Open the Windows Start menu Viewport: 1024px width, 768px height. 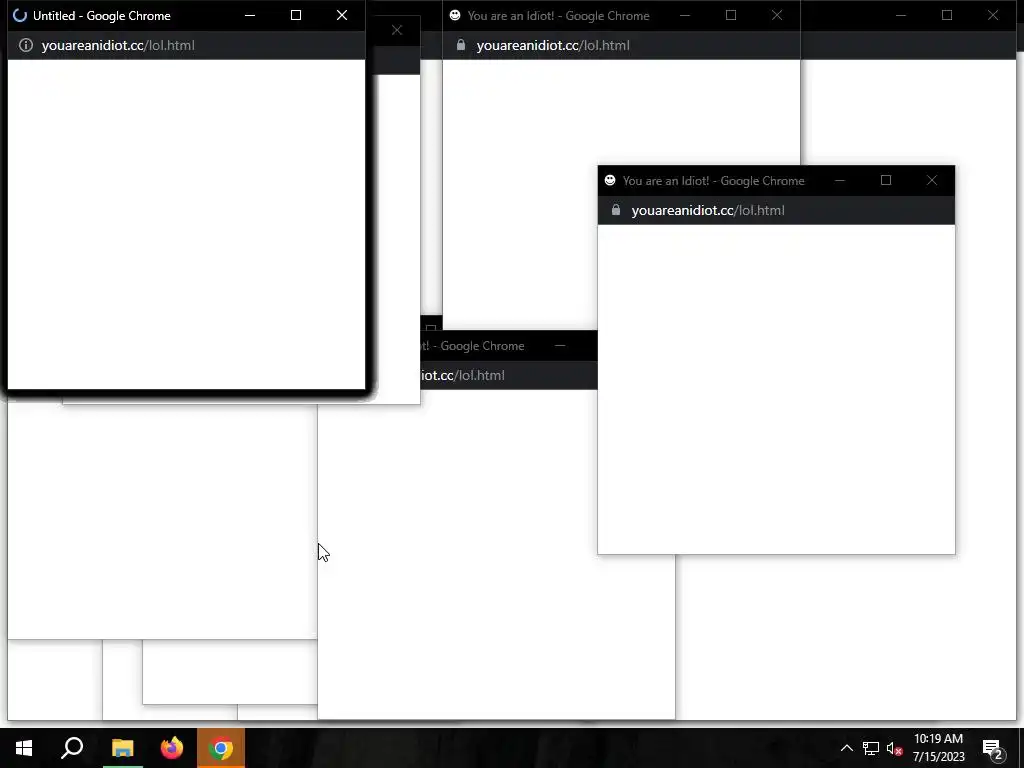[x=24, y=748]
